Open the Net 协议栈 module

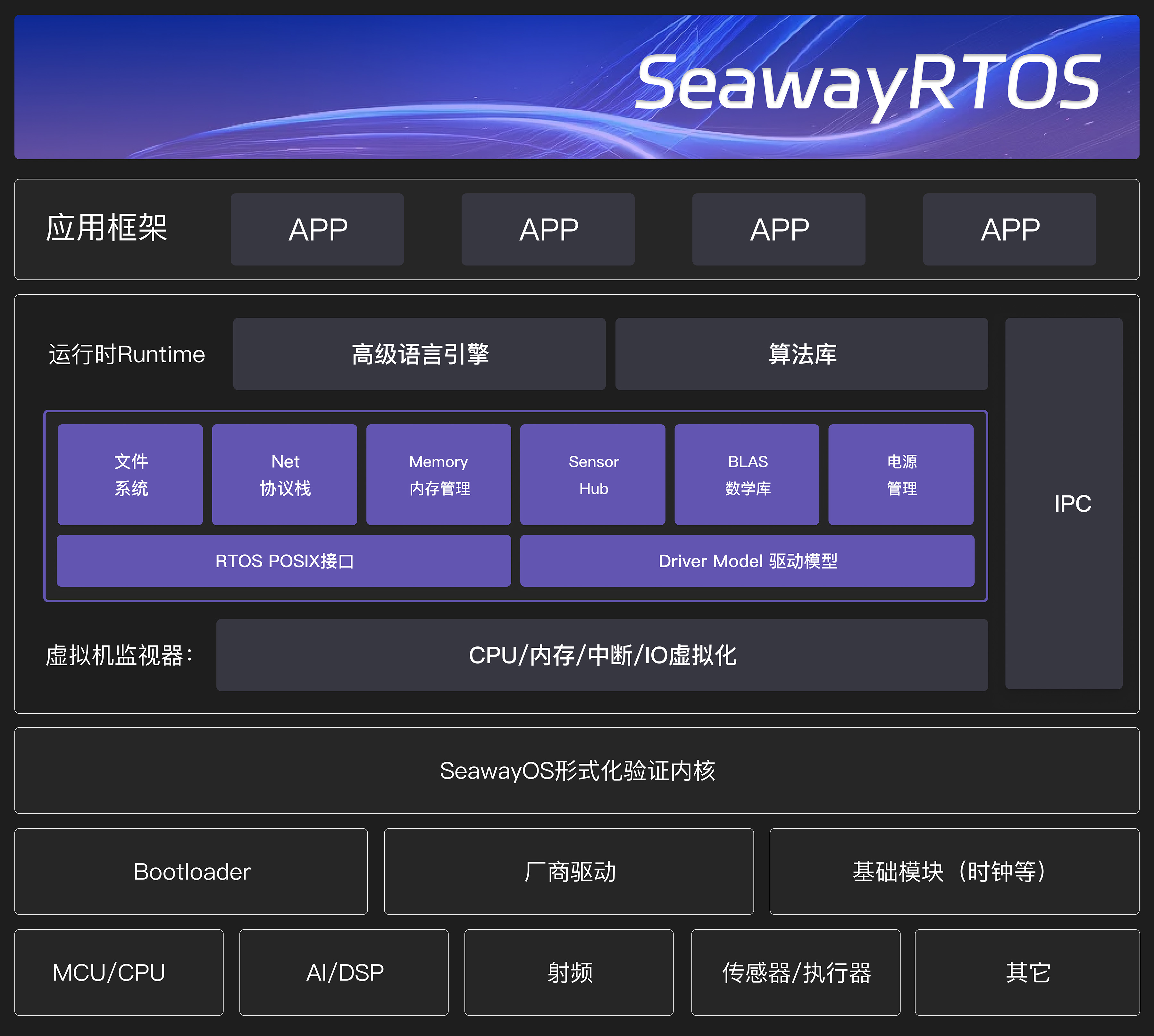coord(285,475)
